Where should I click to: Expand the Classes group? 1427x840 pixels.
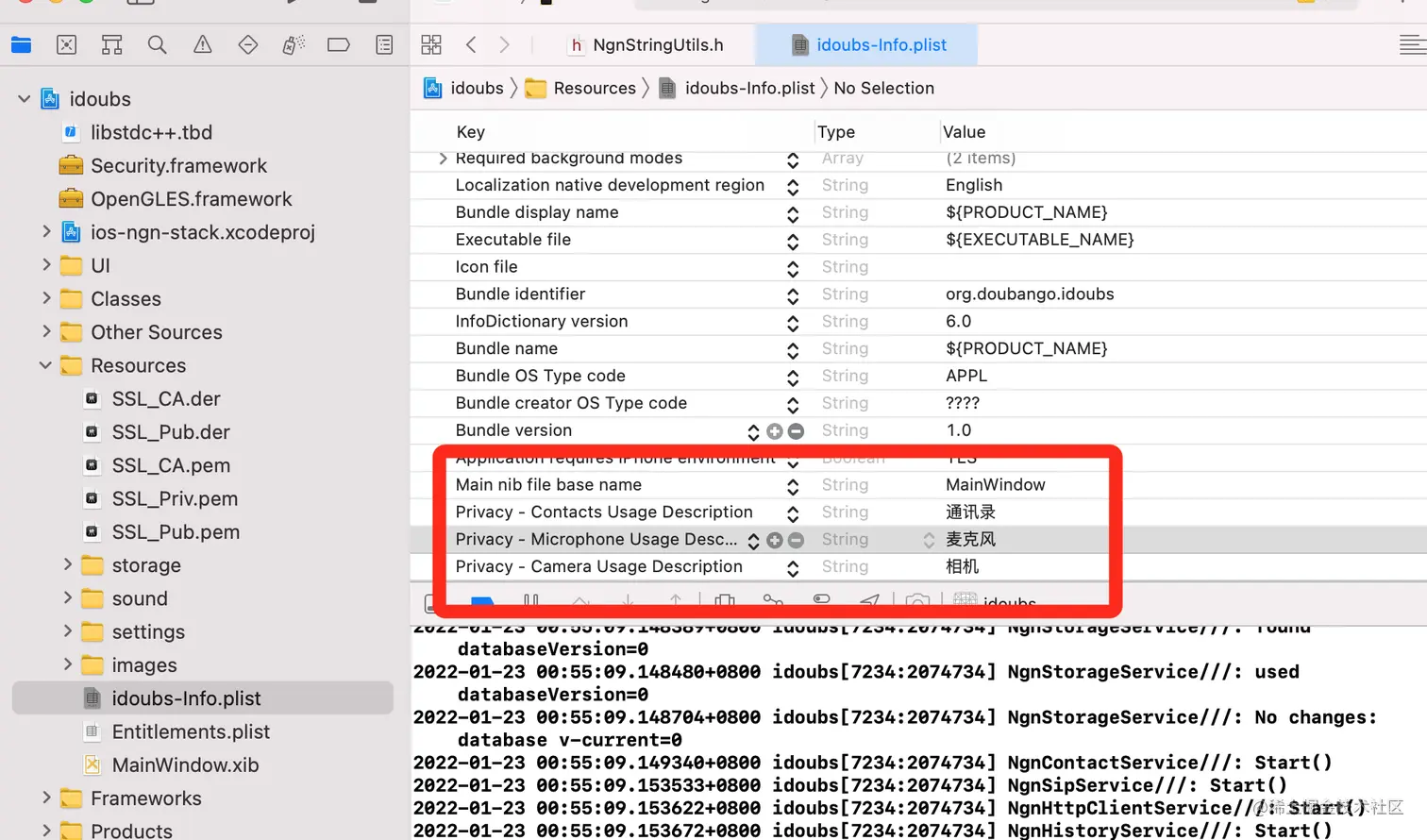click(46, 298)
